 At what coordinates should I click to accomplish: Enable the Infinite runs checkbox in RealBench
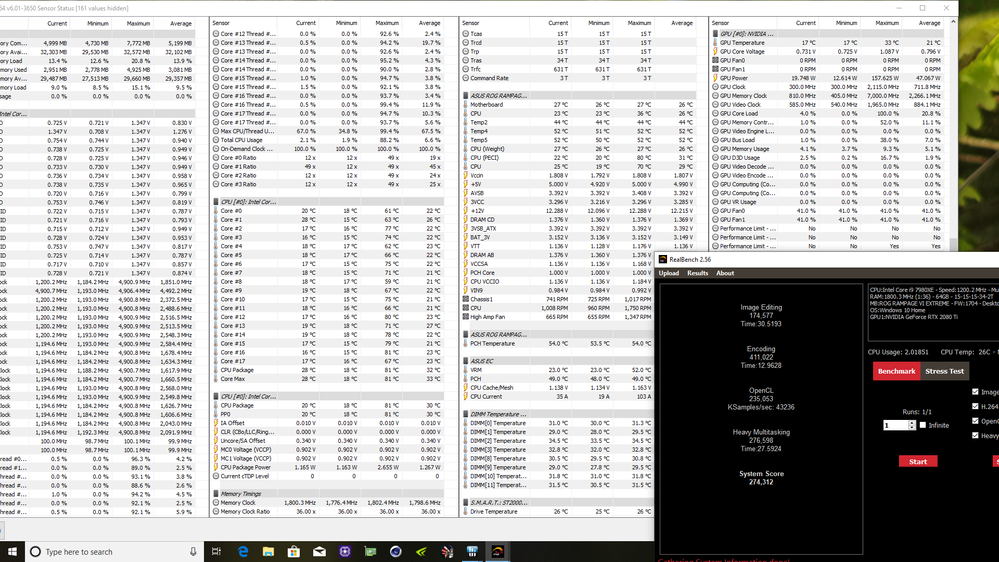click(923, 425)
